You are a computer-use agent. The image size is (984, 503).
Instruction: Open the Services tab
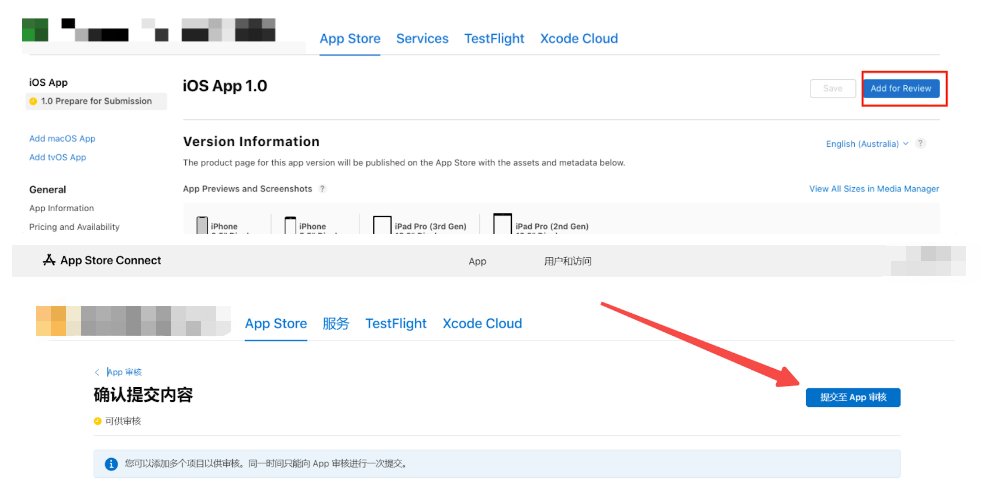pos(422,39)
